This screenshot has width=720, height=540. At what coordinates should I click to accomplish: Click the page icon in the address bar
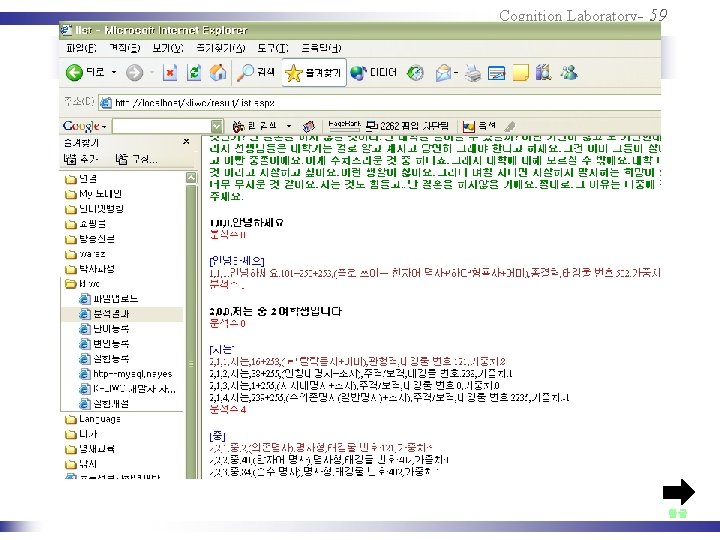point(106,103)
